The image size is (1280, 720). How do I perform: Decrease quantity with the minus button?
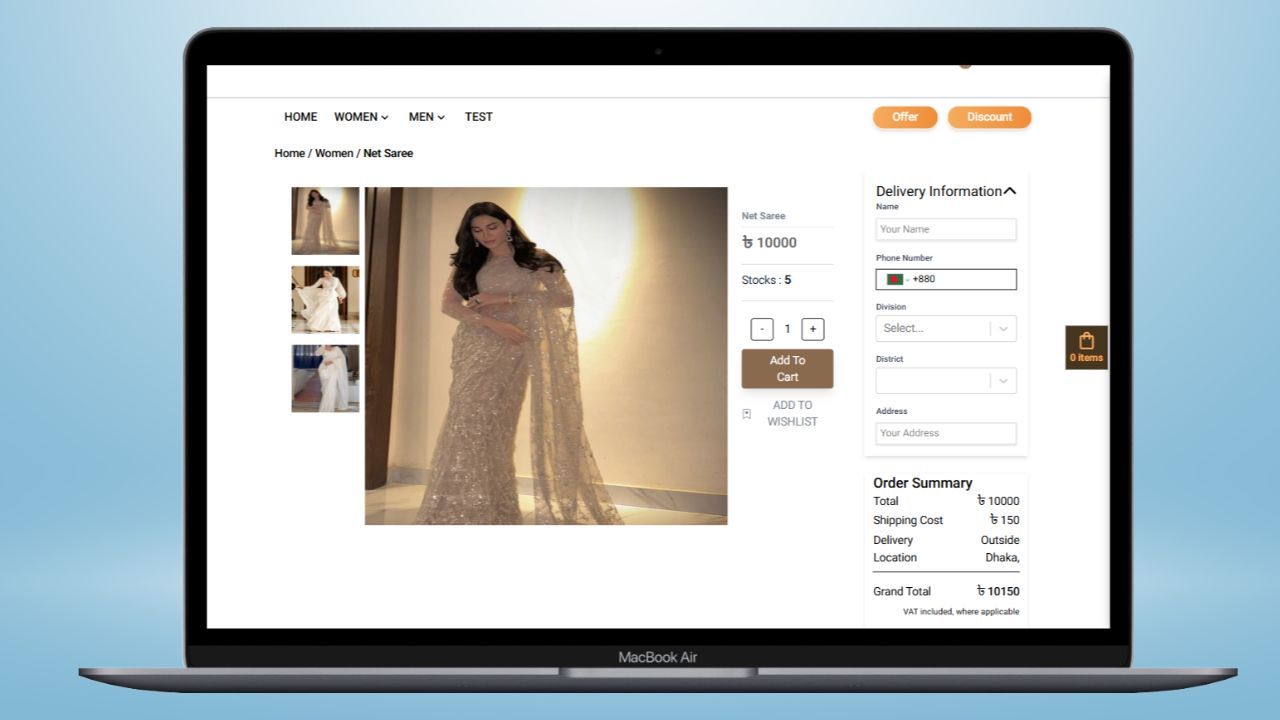762,329
